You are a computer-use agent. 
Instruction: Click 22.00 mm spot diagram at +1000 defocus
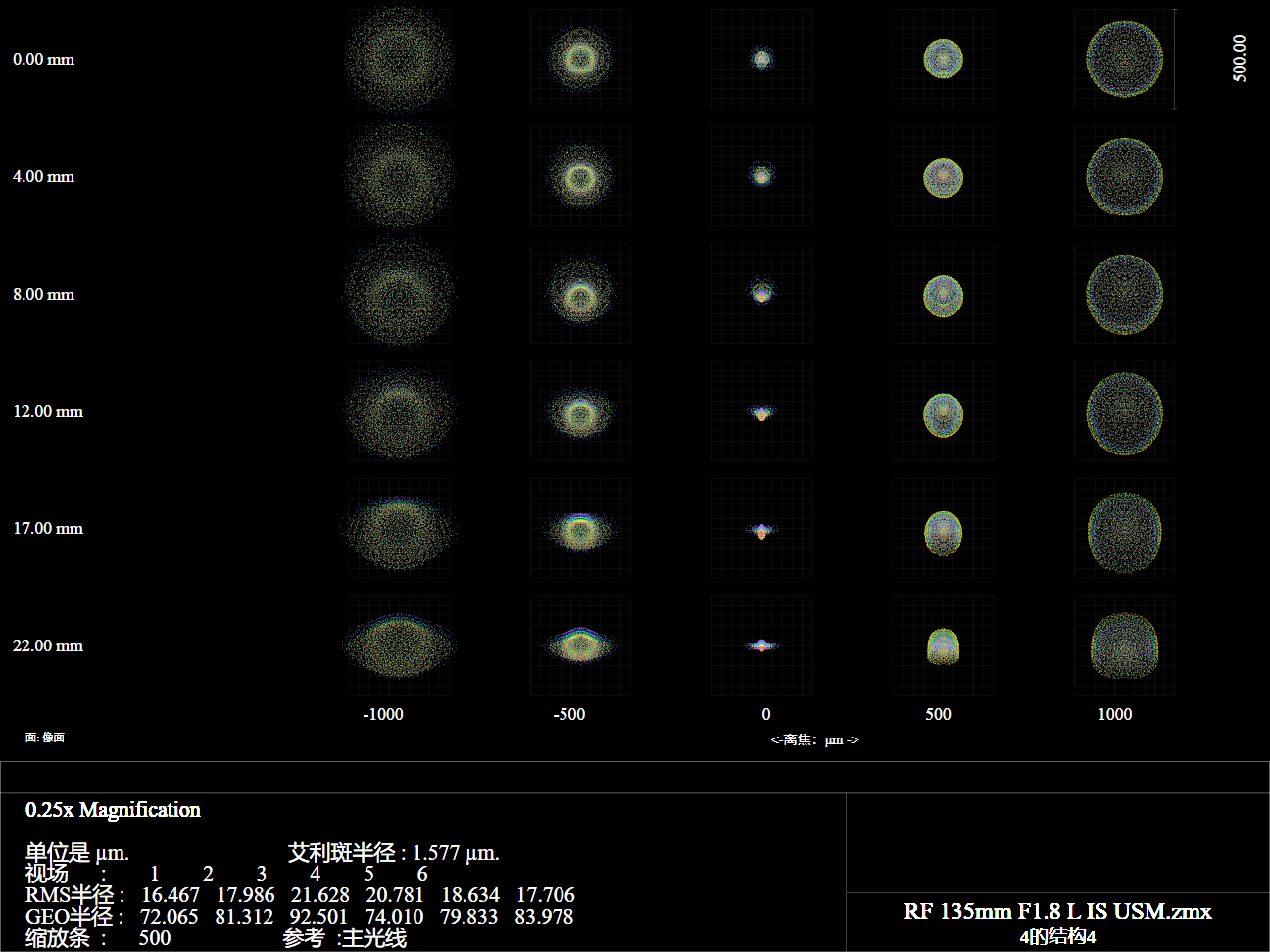click(x=1124, y=646)
